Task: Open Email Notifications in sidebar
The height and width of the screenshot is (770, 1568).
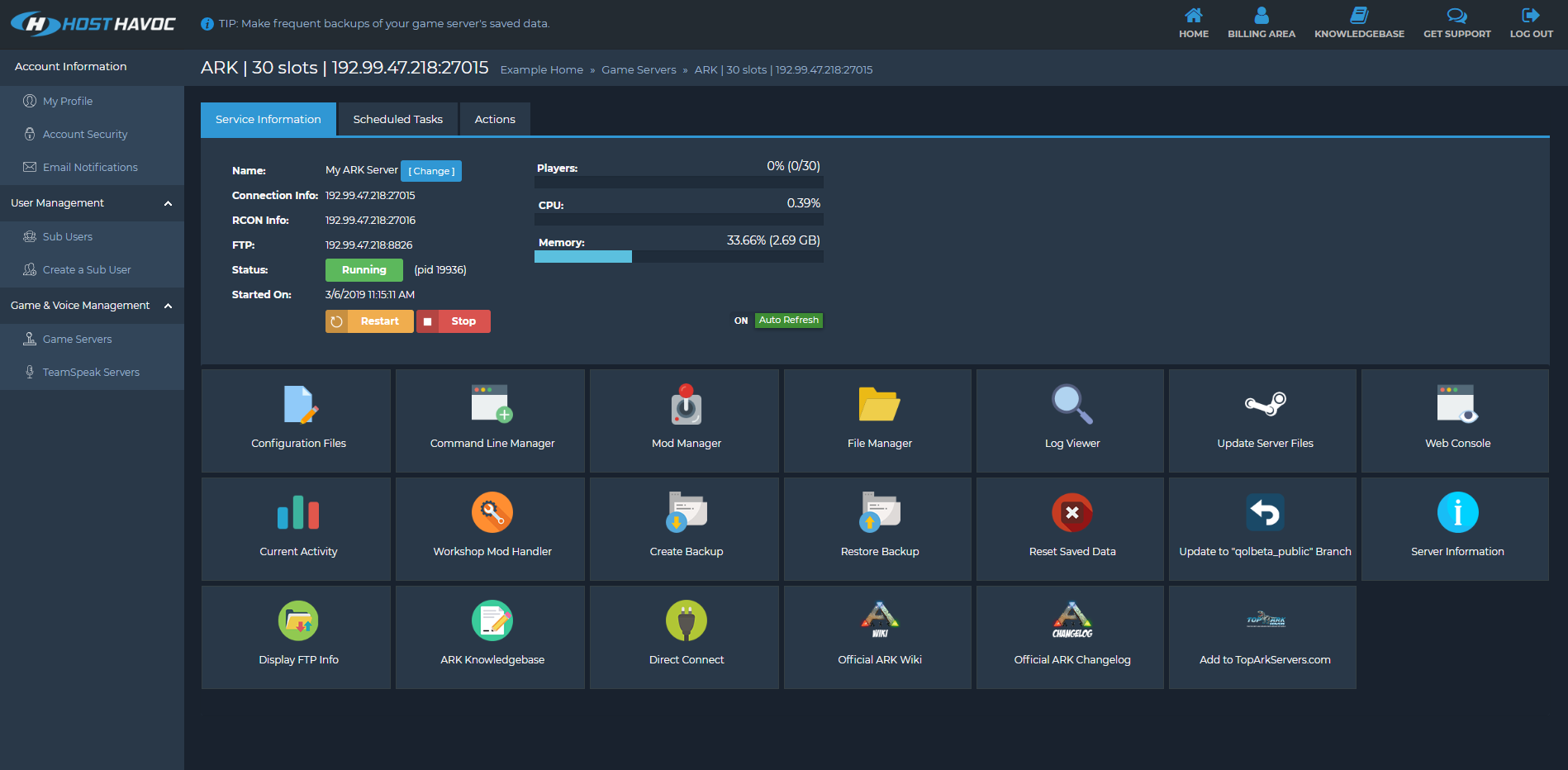Action: (x=90, y=168)
